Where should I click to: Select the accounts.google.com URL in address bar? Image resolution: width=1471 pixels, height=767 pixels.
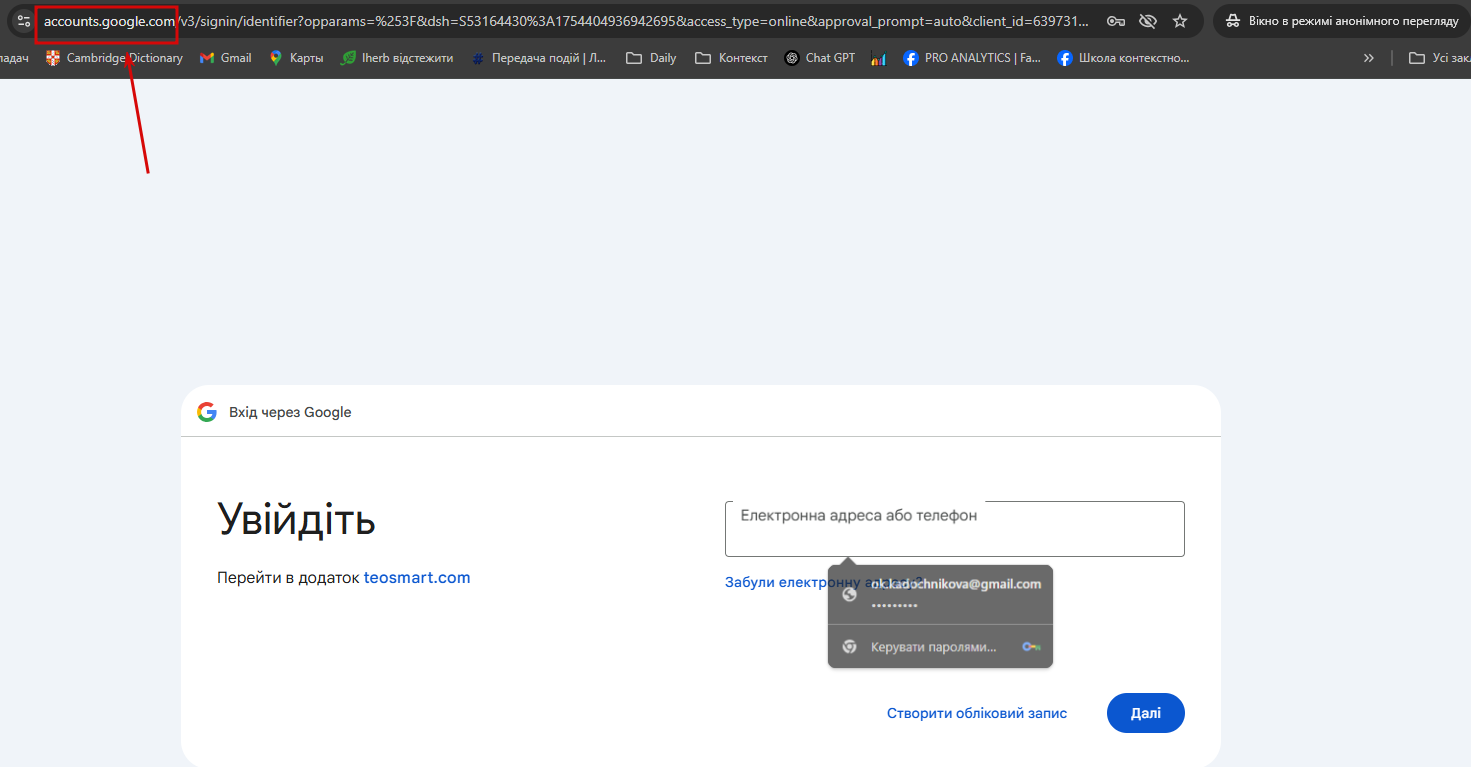[x=109, y=21]
